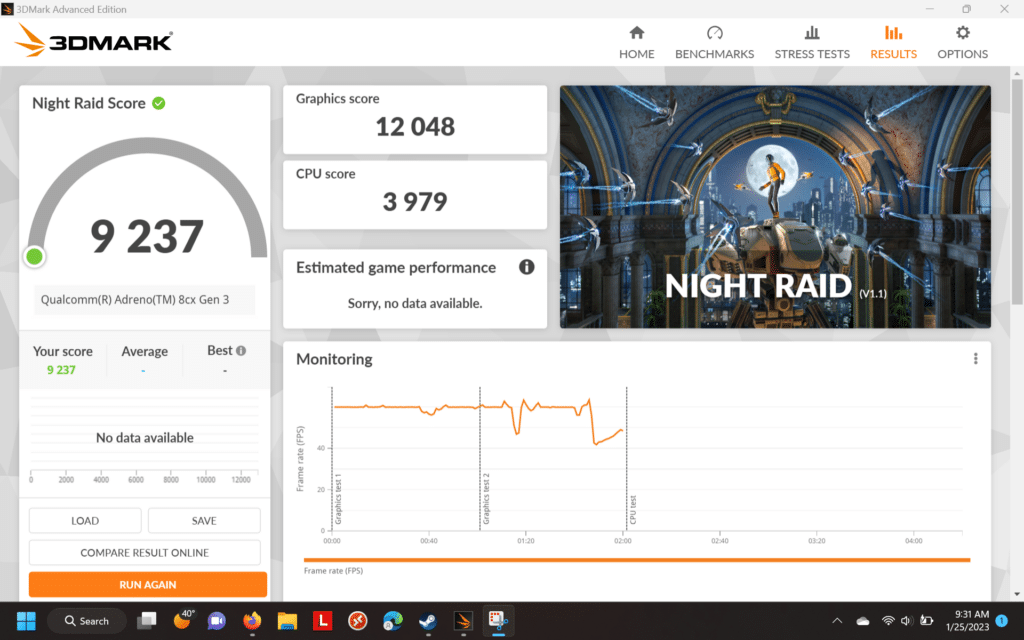The image size is (1024, 640).
Task: Click the "Sorry, no data available." message
Action: point(415,303)
